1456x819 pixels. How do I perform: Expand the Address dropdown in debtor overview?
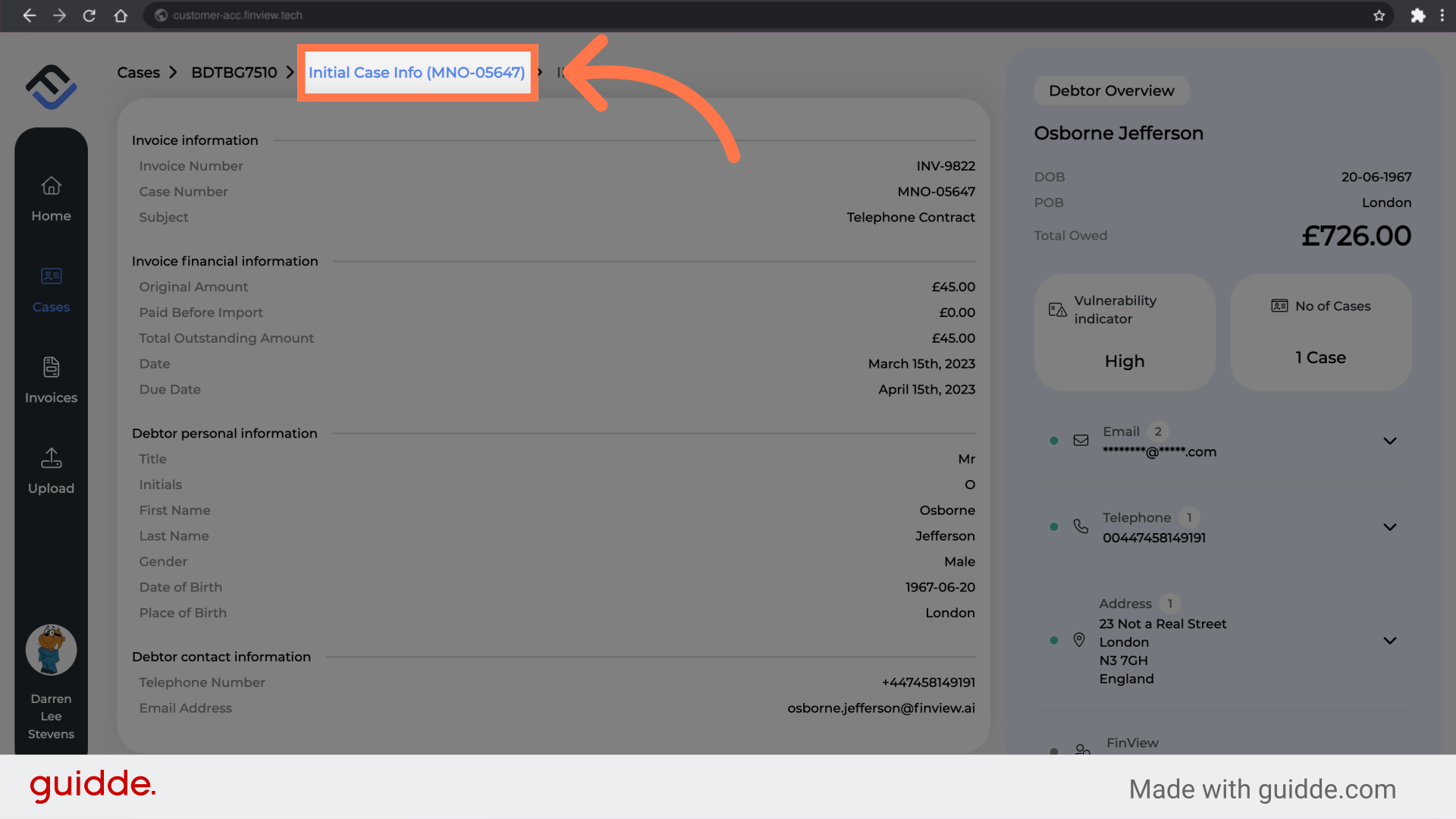click(1389, 640)
